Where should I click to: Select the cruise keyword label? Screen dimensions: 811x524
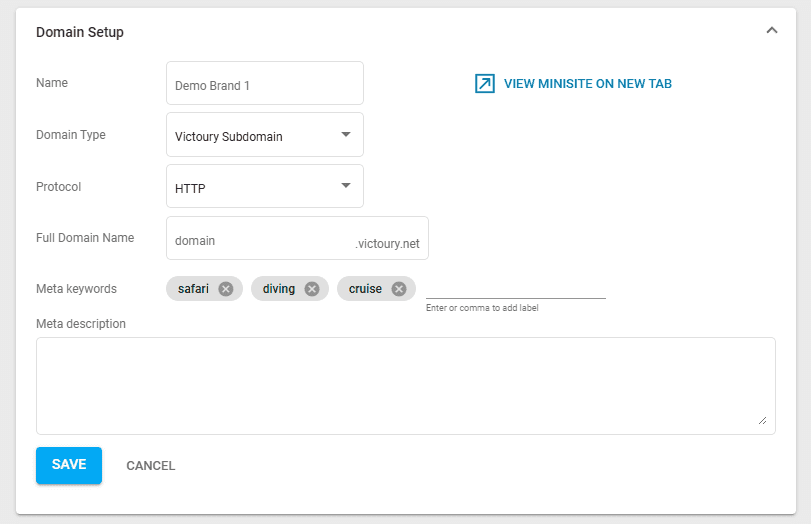365,289
